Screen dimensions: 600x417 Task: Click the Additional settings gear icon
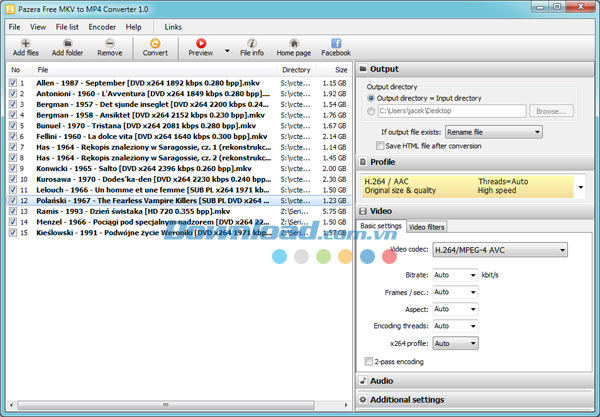click(363, 399)
